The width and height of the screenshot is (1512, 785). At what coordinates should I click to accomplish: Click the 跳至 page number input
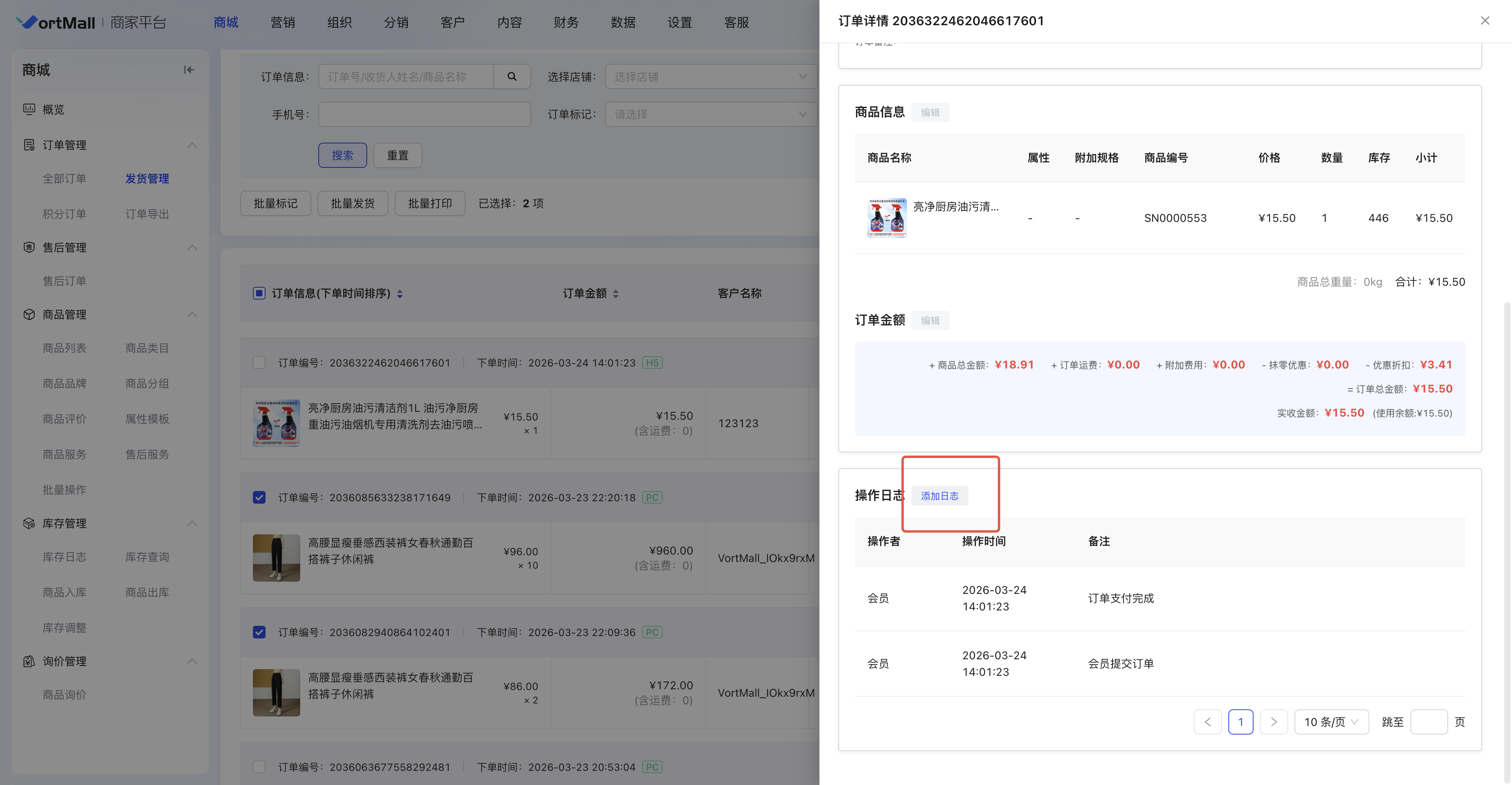(x=1428, y=722)
